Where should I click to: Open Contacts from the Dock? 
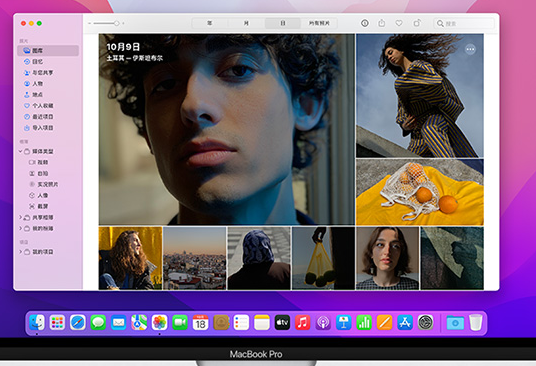click(x=221, y=322)
